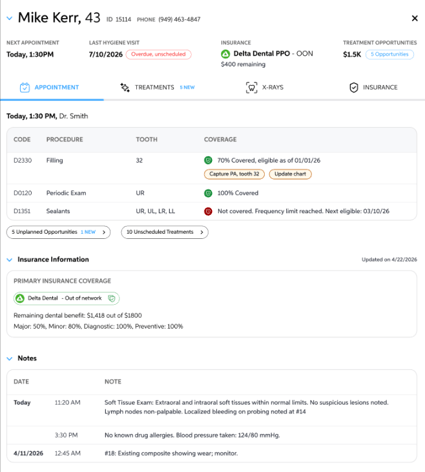Click the Delta Dental PPO status icon
Screen dimensions: 425x472
[x=226, y=54]
